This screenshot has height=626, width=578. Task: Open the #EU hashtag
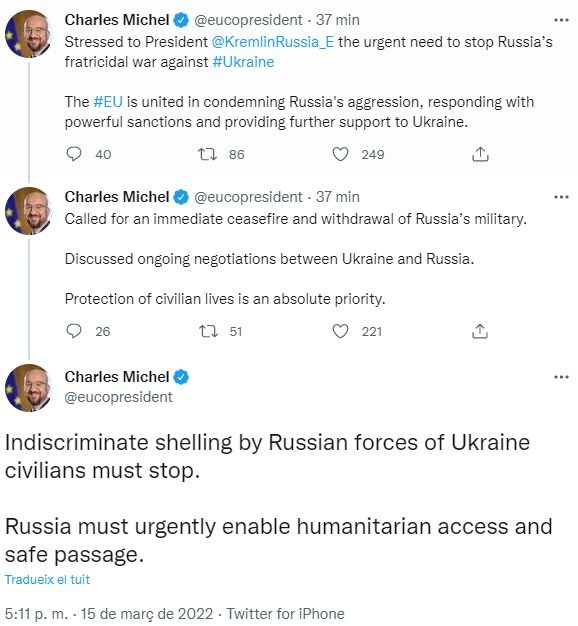click(x=108, y=102)
